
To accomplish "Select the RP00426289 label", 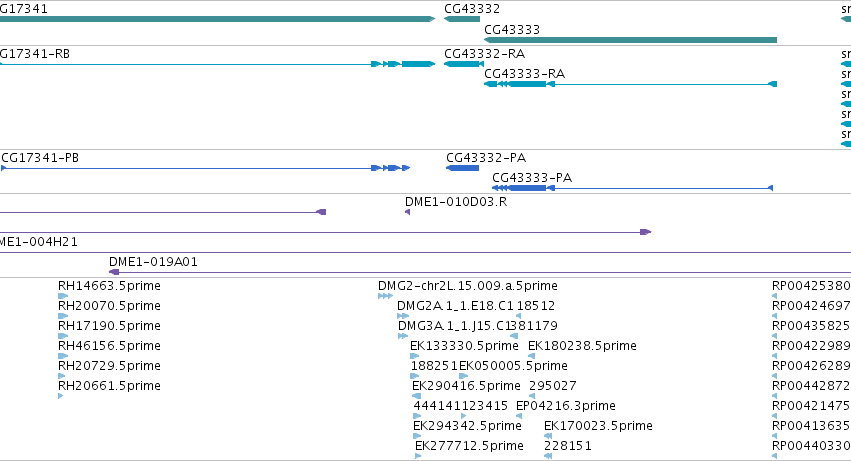I will click(x=811, y=366).
